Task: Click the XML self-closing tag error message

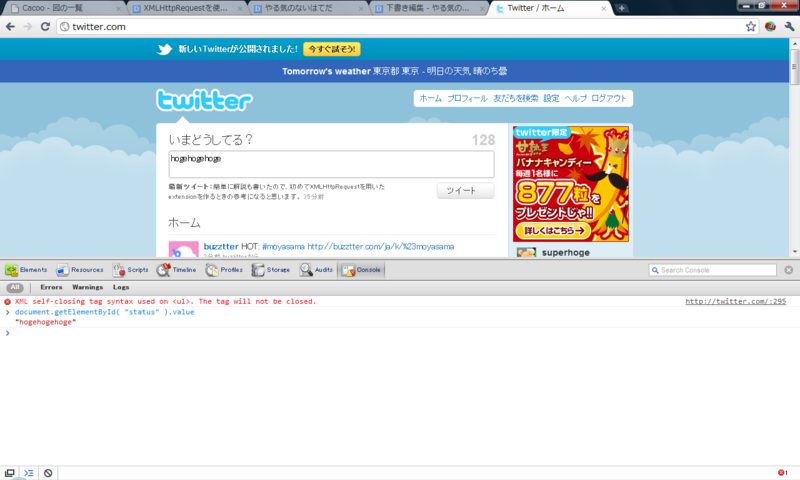Action: click(x=165, y=301)
